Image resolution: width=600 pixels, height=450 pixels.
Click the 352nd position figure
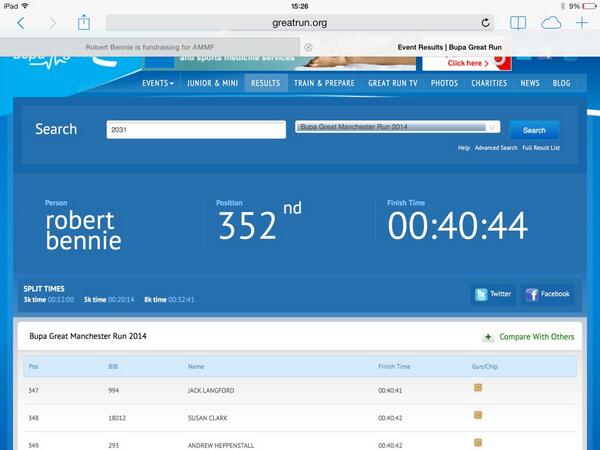(259, 222)
